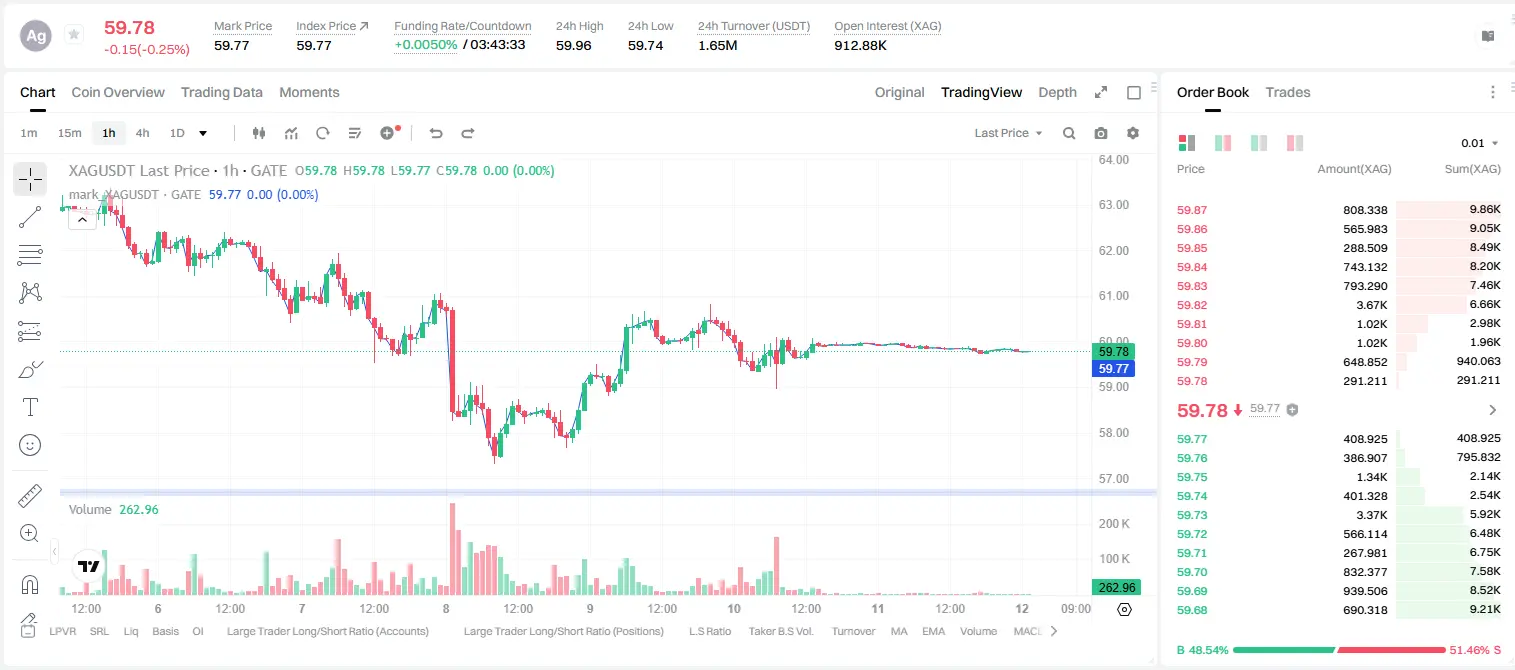Select the crosshair cursor tool
Screen dimensions: 1515x670
(30, 180)
